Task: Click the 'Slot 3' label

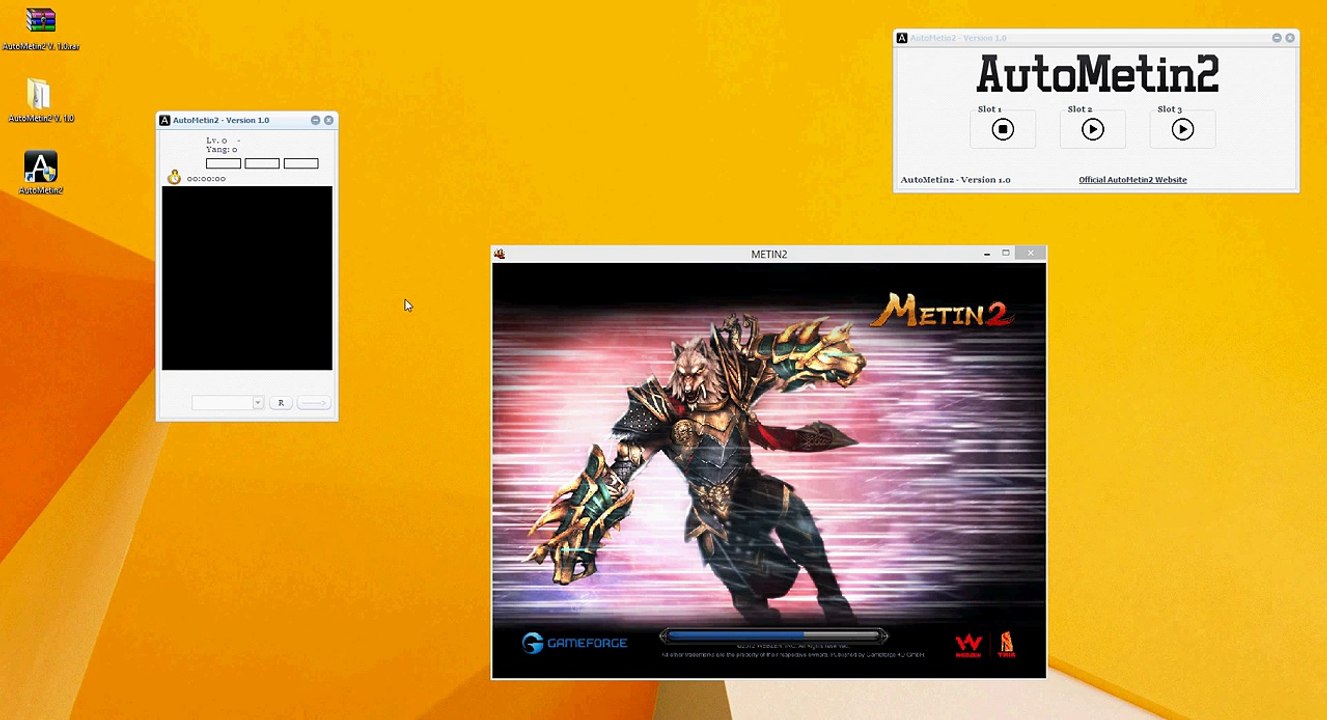Action: [1169, 109]
